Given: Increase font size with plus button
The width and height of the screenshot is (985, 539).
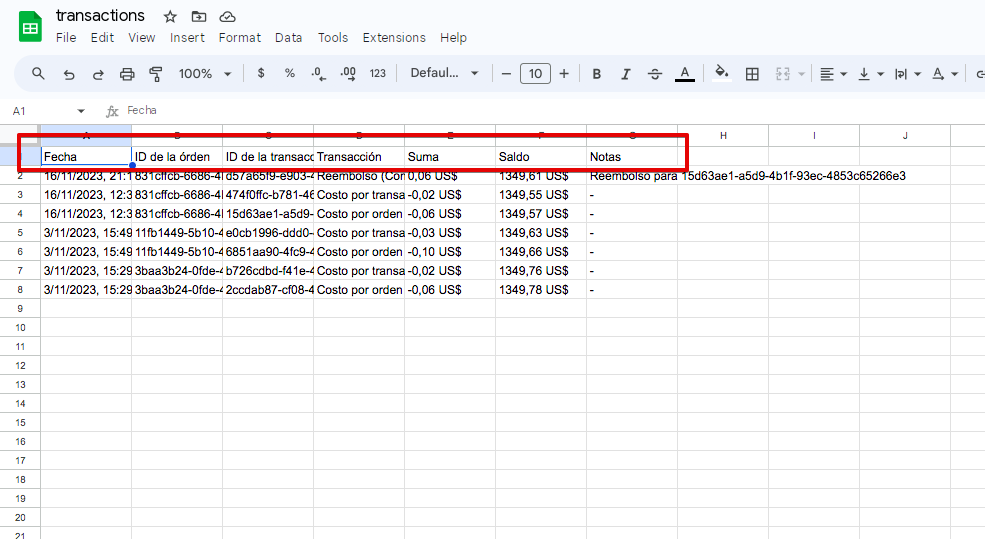Looking at the screenshot, I should pyautogui.click(x=564, y=74).
